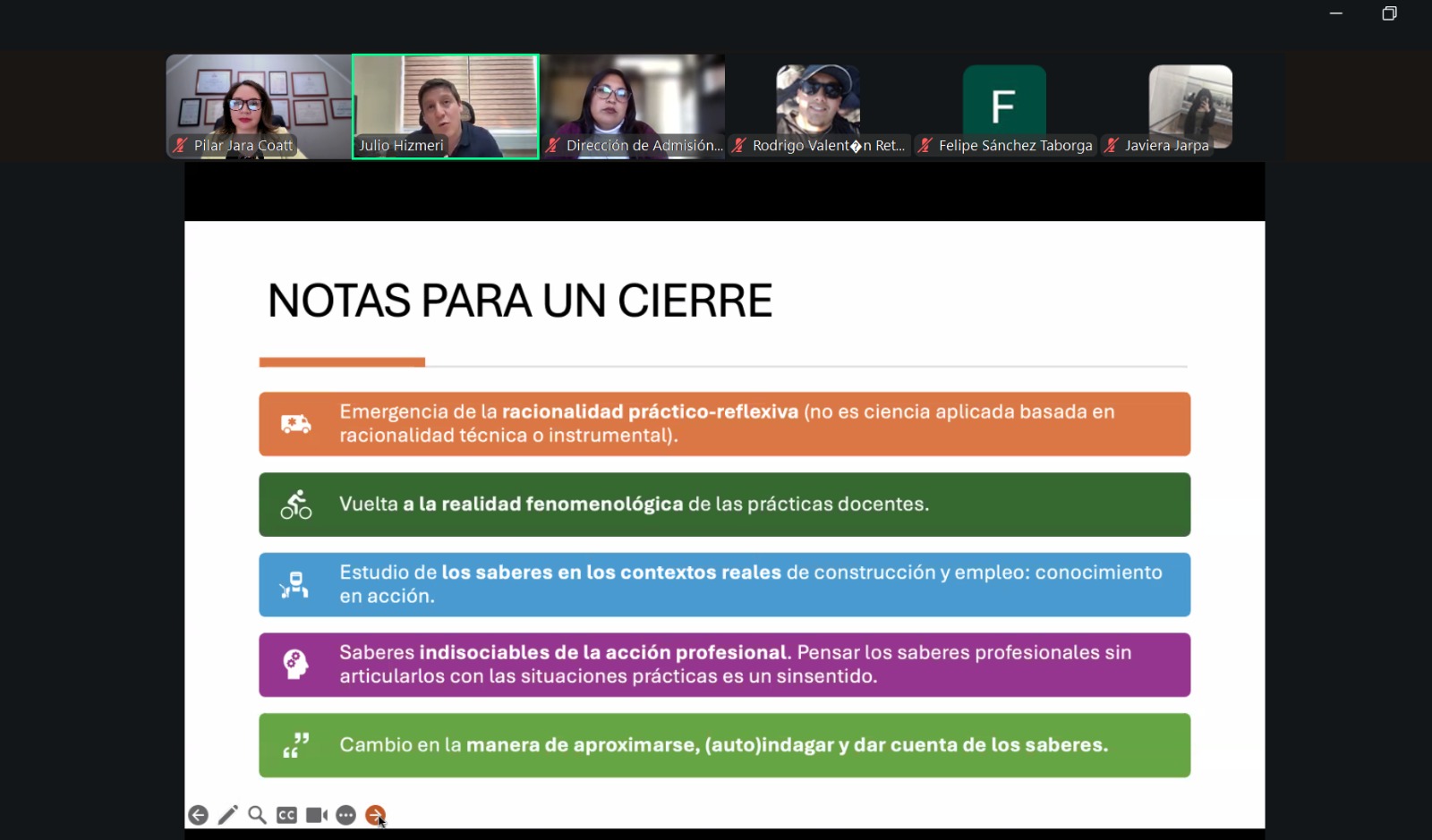Click the ambulance icon in orange box
Screen dimensions: 1432x840
pyautogui.click(x=295, y=424)
